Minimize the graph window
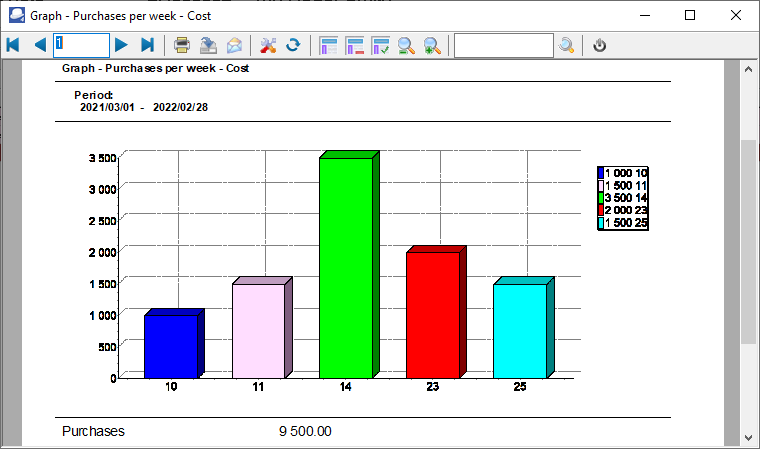This screenshot has width=760, height=449. [x=645, y=15]
